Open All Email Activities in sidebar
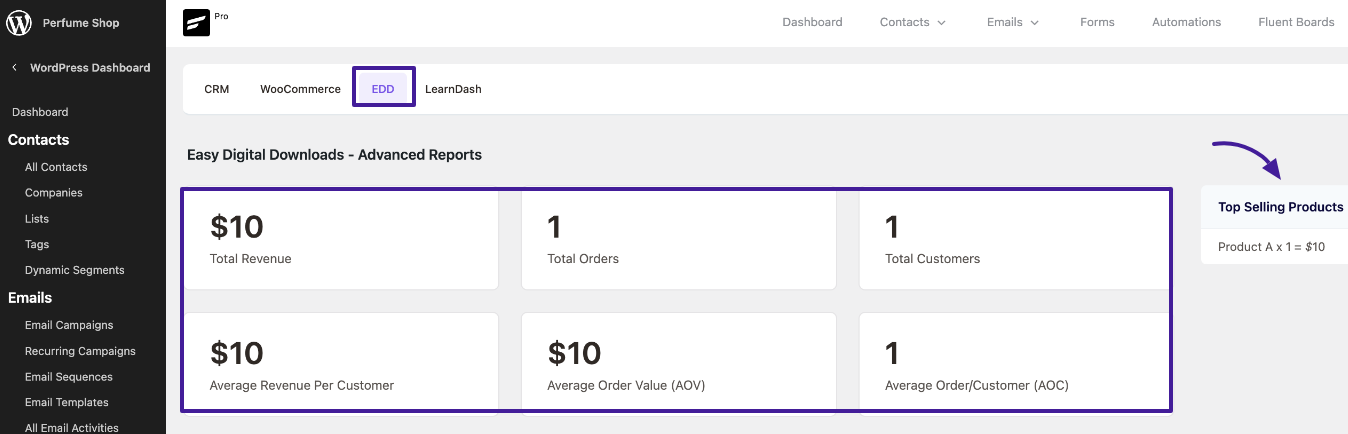Screen dimensions: 1348x434 (72, 428)
